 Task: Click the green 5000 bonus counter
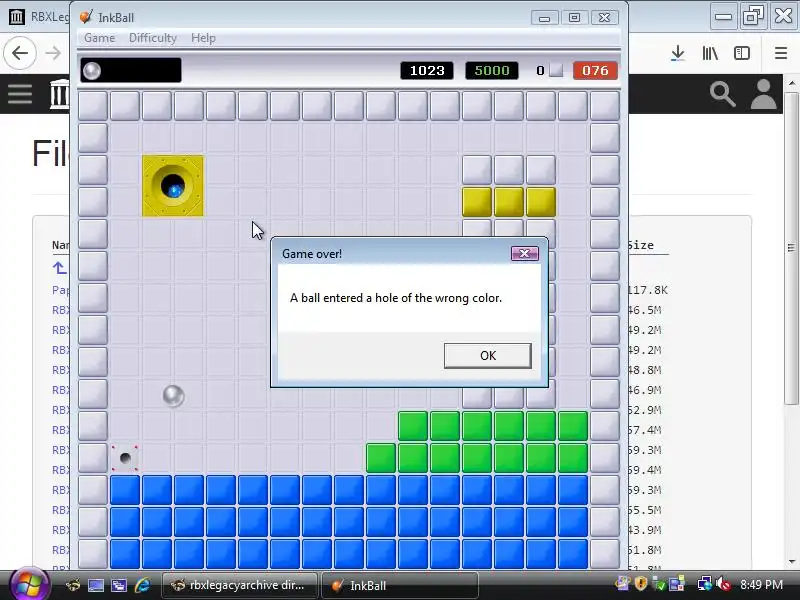[x=492, y=70]
